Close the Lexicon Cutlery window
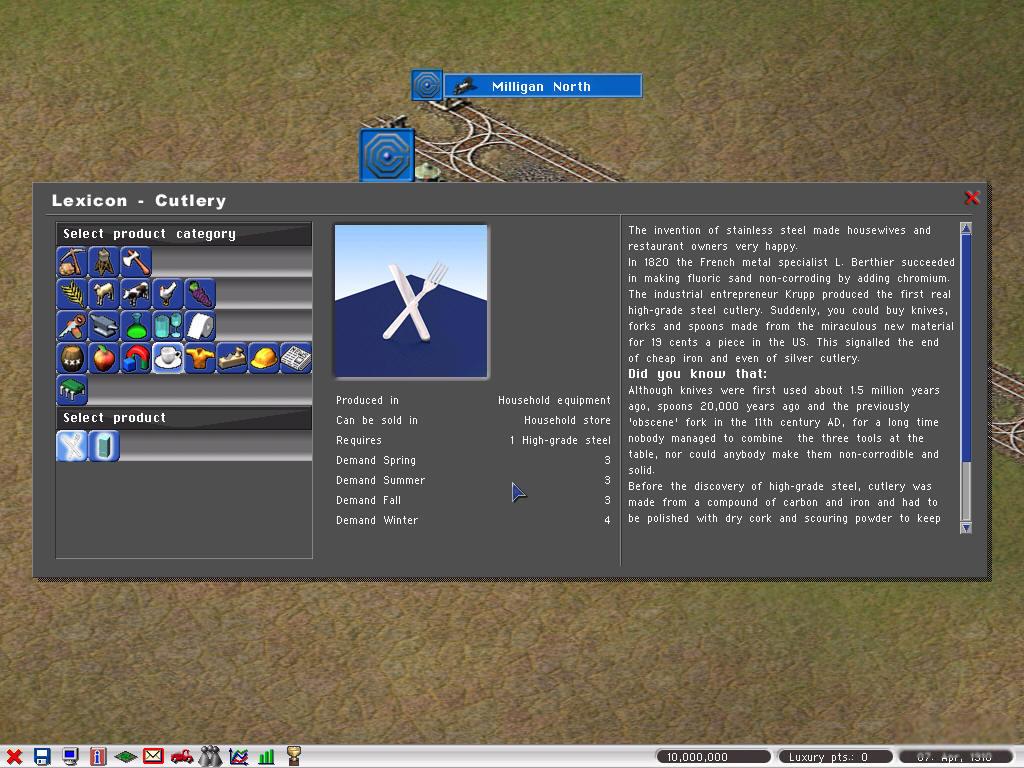1024x768 pixels. 972,198
